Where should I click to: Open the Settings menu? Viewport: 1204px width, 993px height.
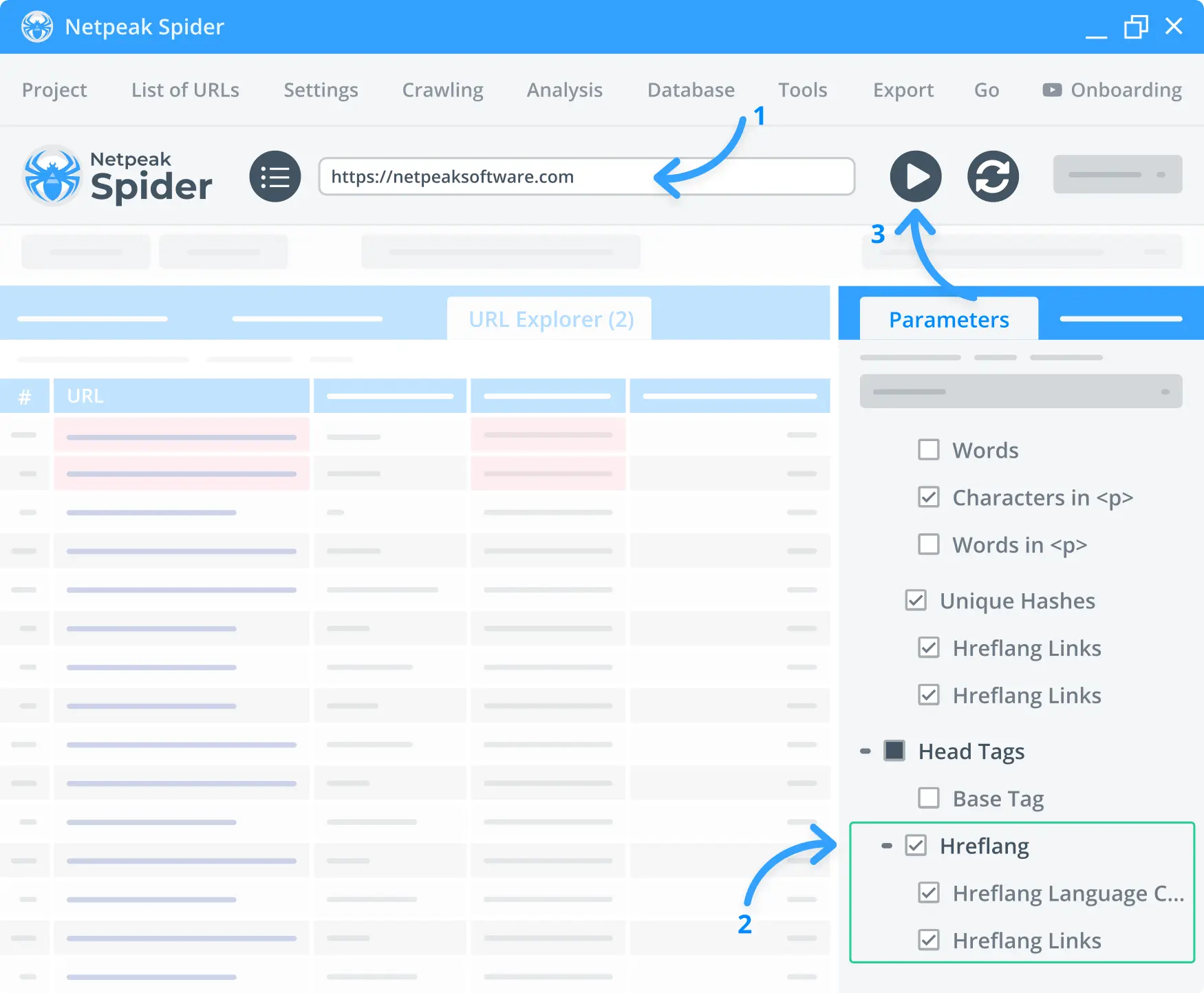point(321,90)
